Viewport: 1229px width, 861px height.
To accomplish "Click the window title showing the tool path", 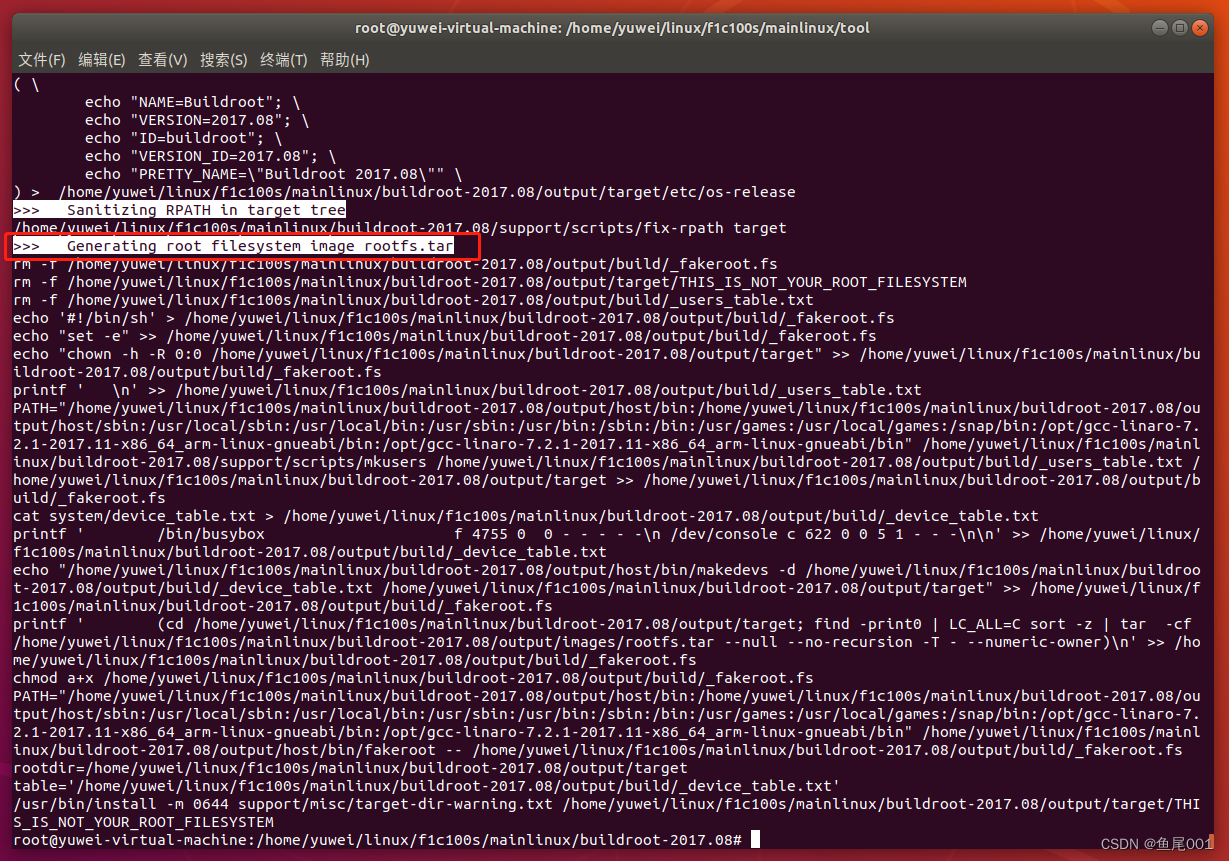I will (612, 27).
